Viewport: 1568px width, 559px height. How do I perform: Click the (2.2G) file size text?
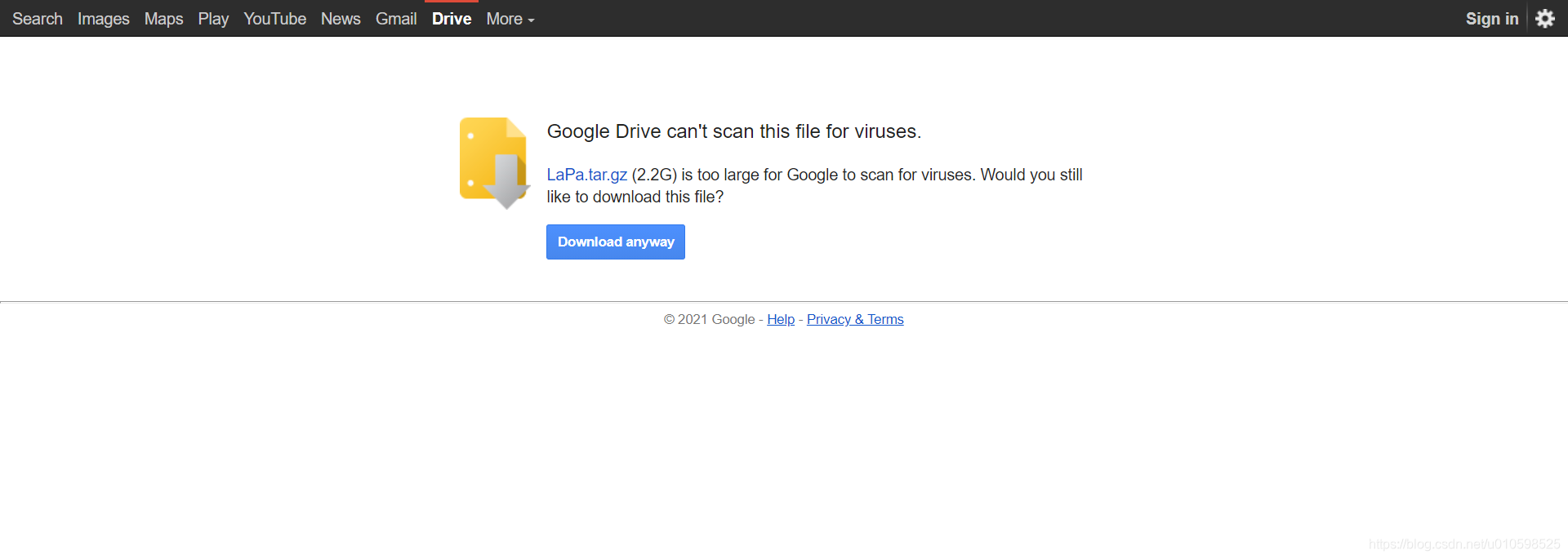(654, 175)
